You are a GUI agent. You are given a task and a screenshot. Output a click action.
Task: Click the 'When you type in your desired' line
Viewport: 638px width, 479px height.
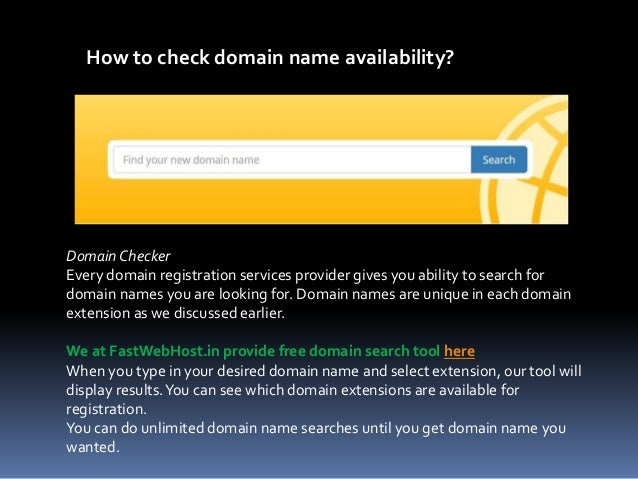[x=323, y=371]
